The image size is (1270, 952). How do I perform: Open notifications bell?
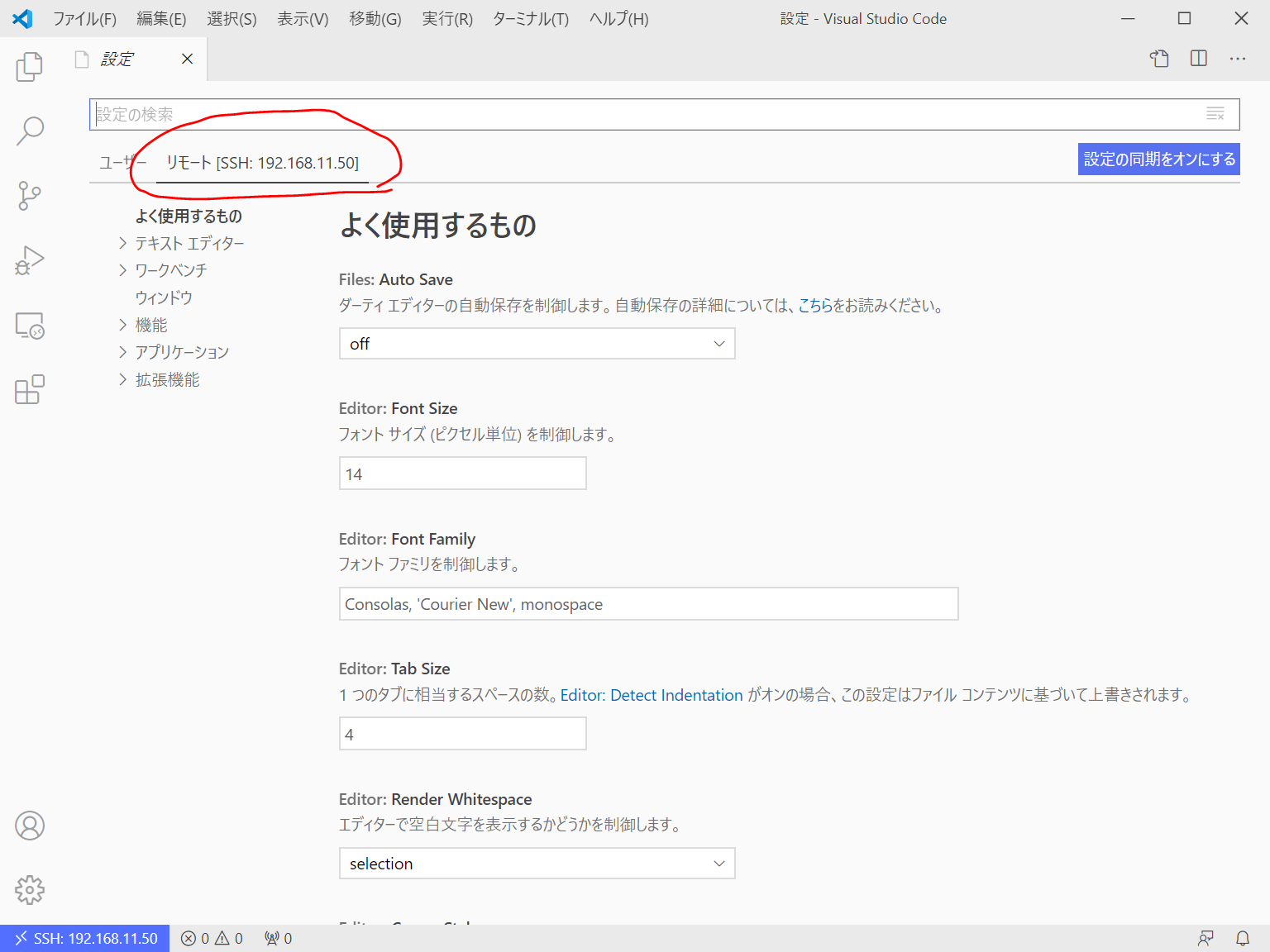click(1243, 939)
